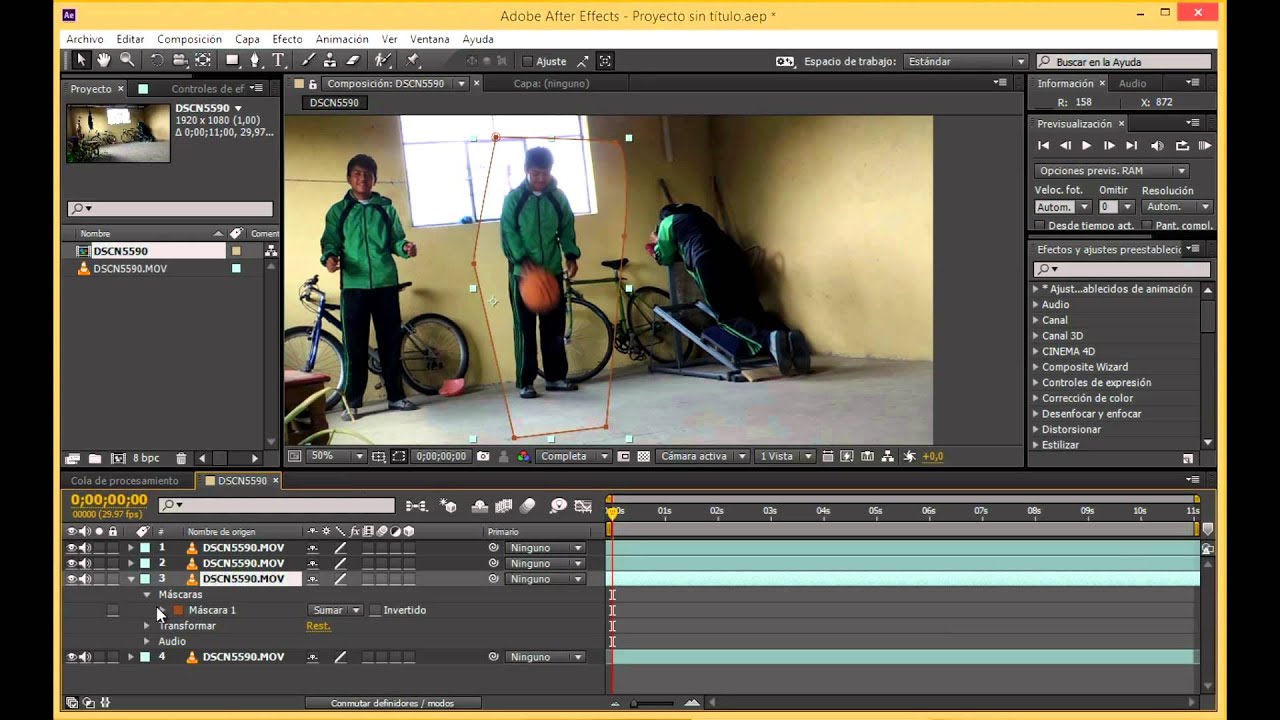
Task: Open the Composición menu
Action: point(189,39)
